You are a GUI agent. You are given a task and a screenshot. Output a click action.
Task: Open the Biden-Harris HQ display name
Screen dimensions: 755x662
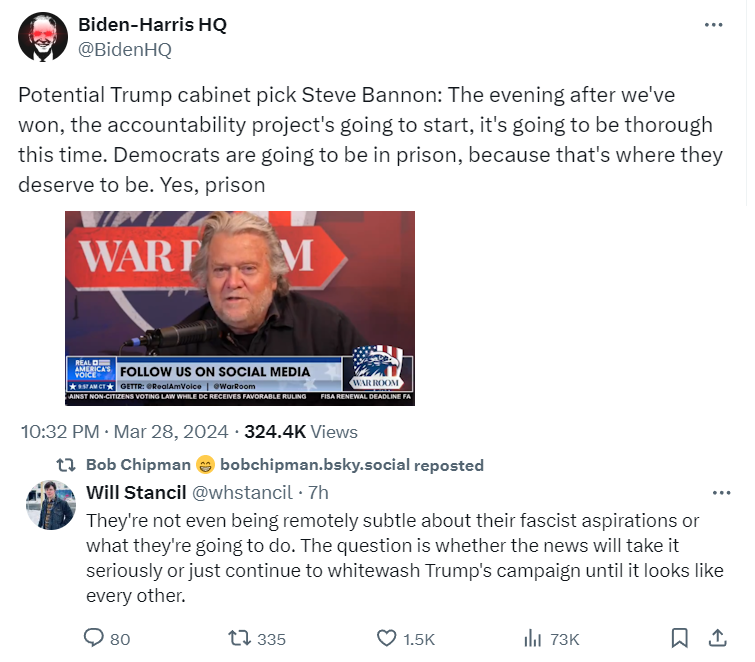coord(152,25)
